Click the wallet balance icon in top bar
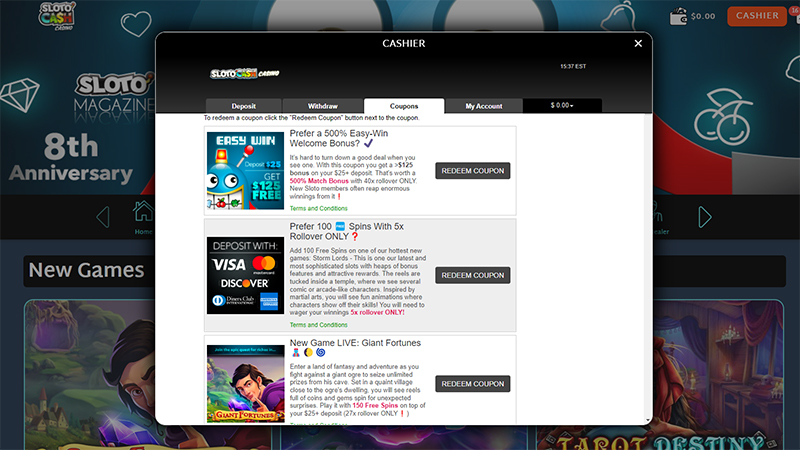Screen dimensions: 800x450 678,16
